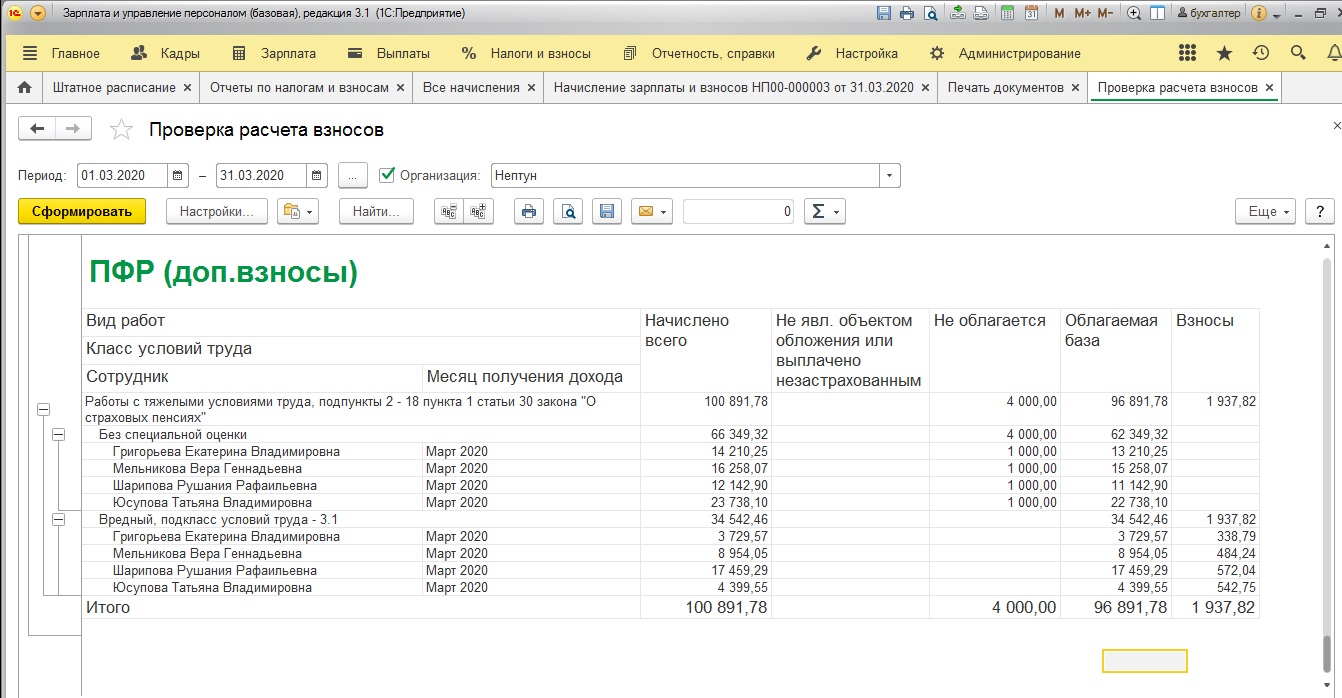Screen dimensions: 1342x698
Task: Open the History clock icon
Action: tap(1261, 53)
